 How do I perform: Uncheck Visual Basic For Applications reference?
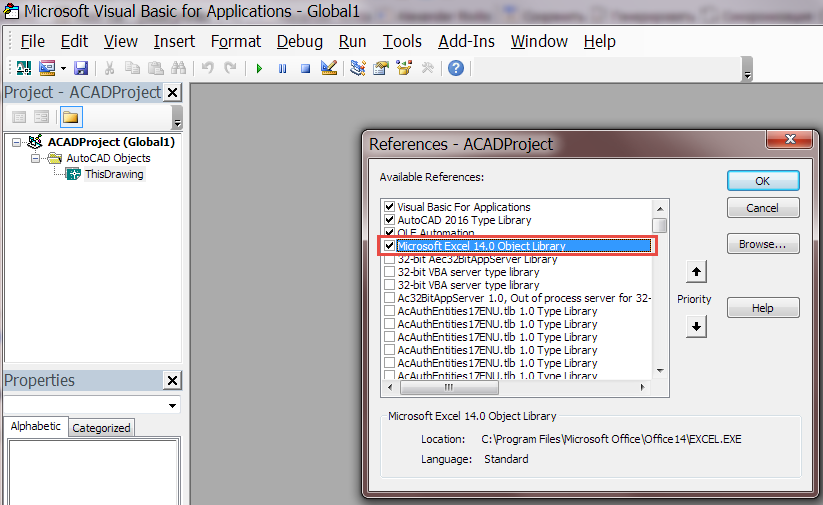tap(389, 207)
